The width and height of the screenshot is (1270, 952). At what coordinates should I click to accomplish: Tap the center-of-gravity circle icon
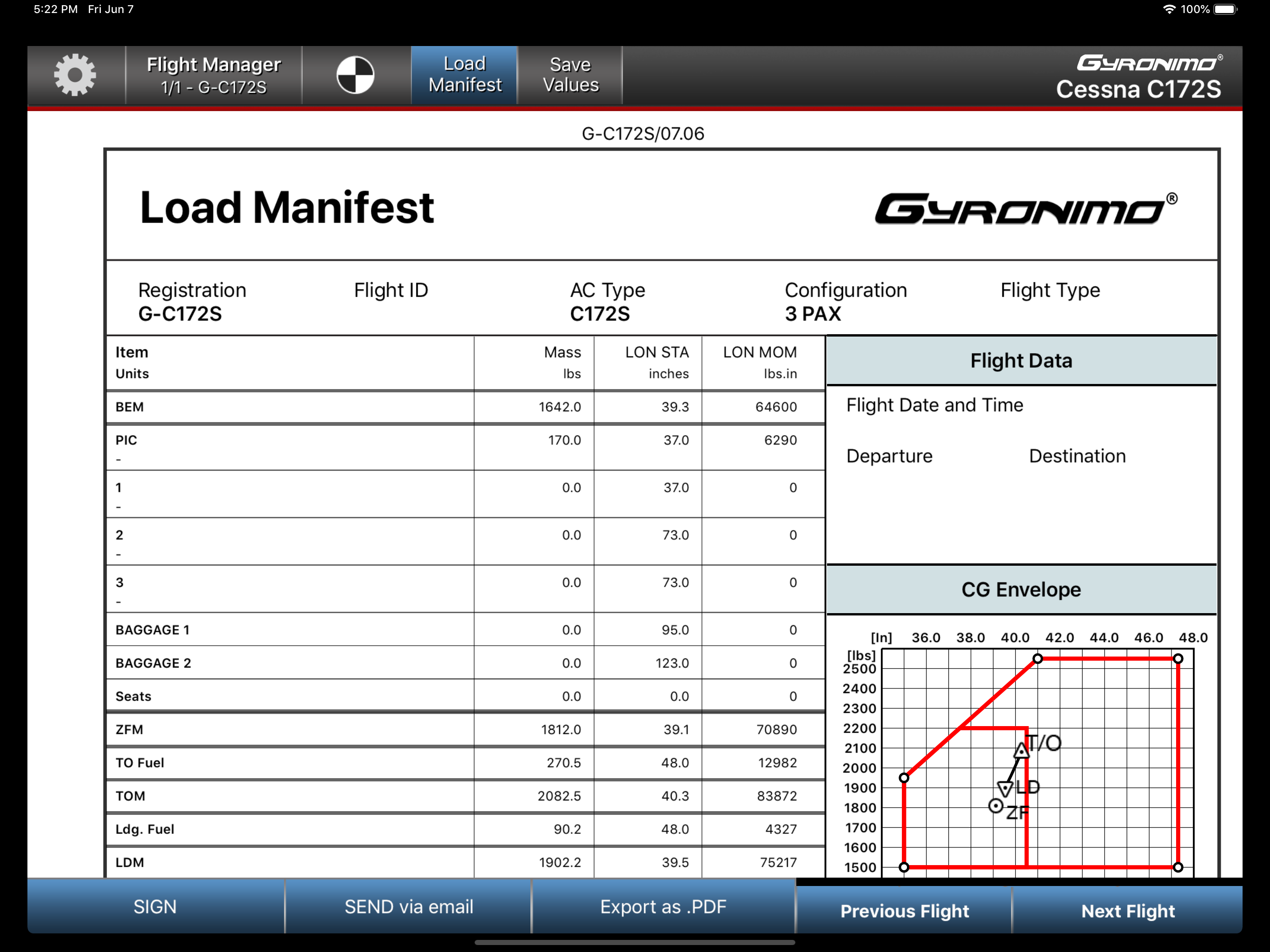[356, 75]
